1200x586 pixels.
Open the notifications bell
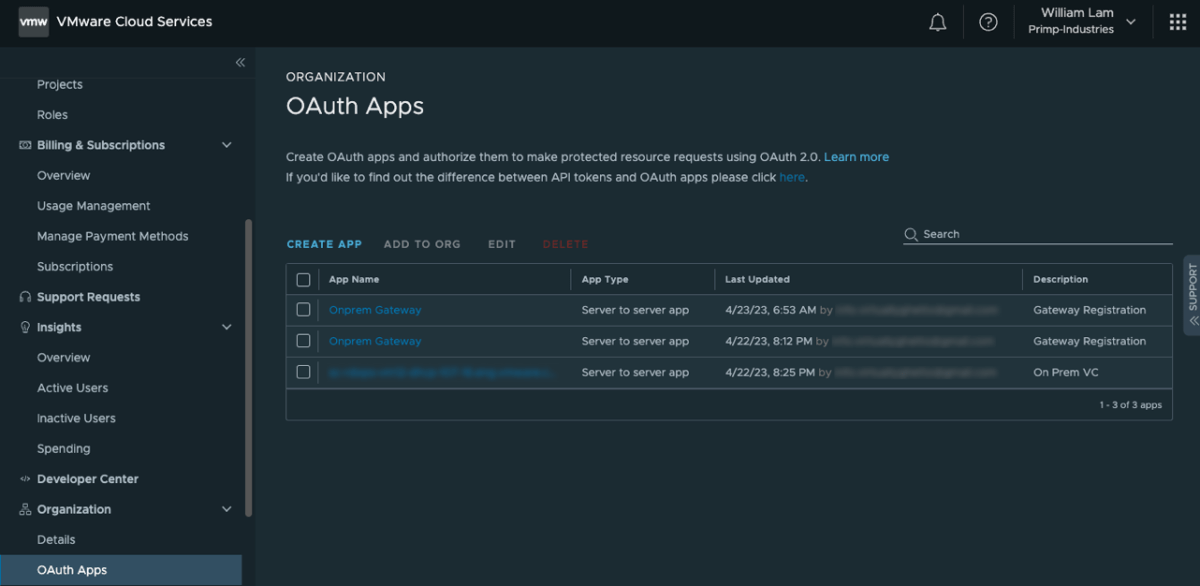938,22
